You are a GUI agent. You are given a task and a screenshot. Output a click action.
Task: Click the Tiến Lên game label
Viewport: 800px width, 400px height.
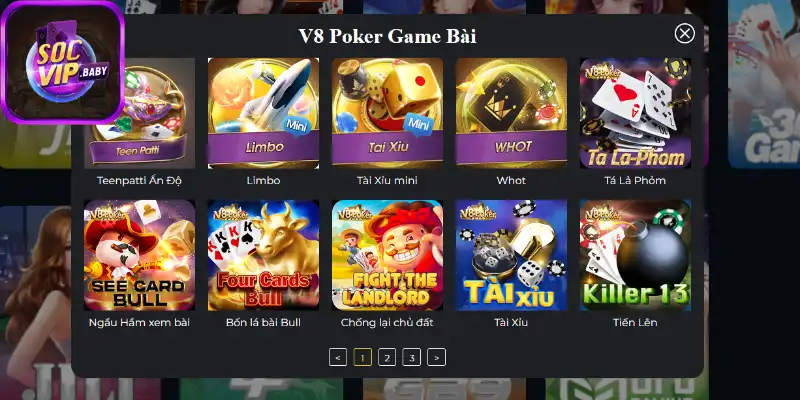tap(635, 322)
